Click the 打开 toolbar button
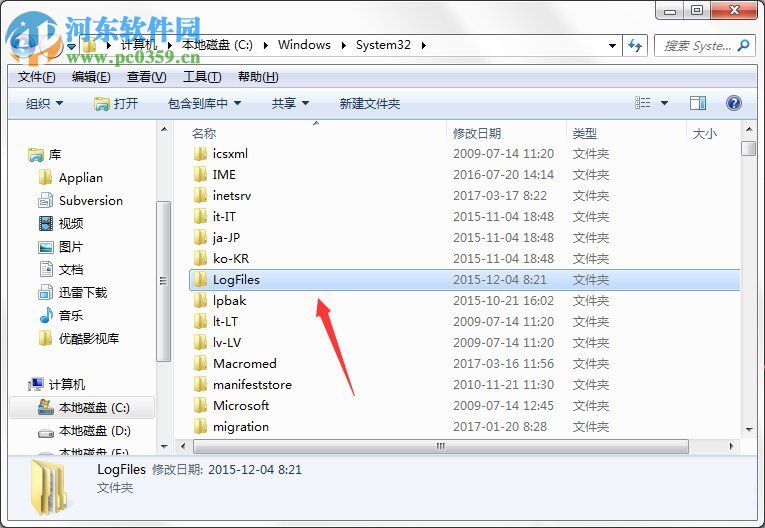The width and height of the screenshot is (765, 528). tap(116, 103)
